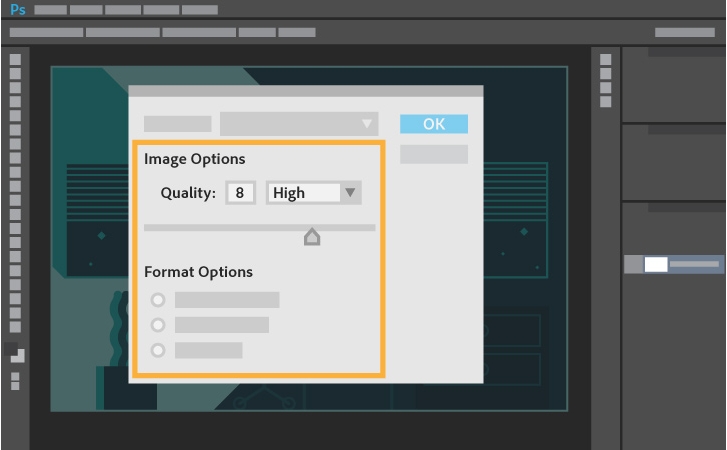Click the OK button

point(434,124)
